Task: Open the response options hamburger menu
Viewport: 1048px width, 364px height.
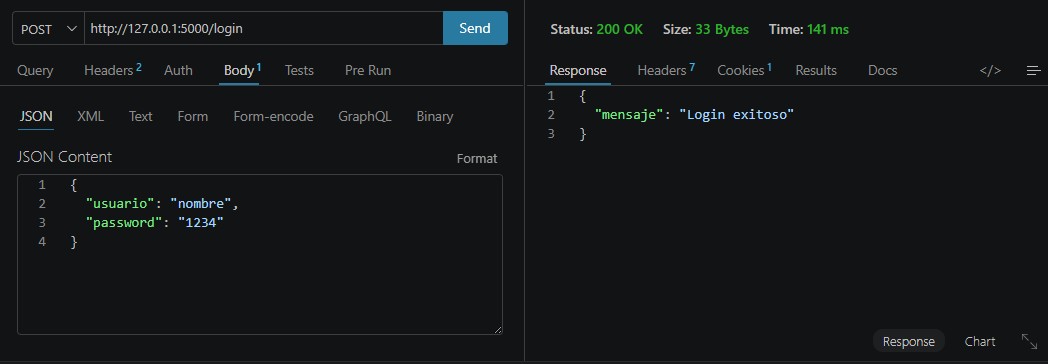Action: coord(1033,70)
